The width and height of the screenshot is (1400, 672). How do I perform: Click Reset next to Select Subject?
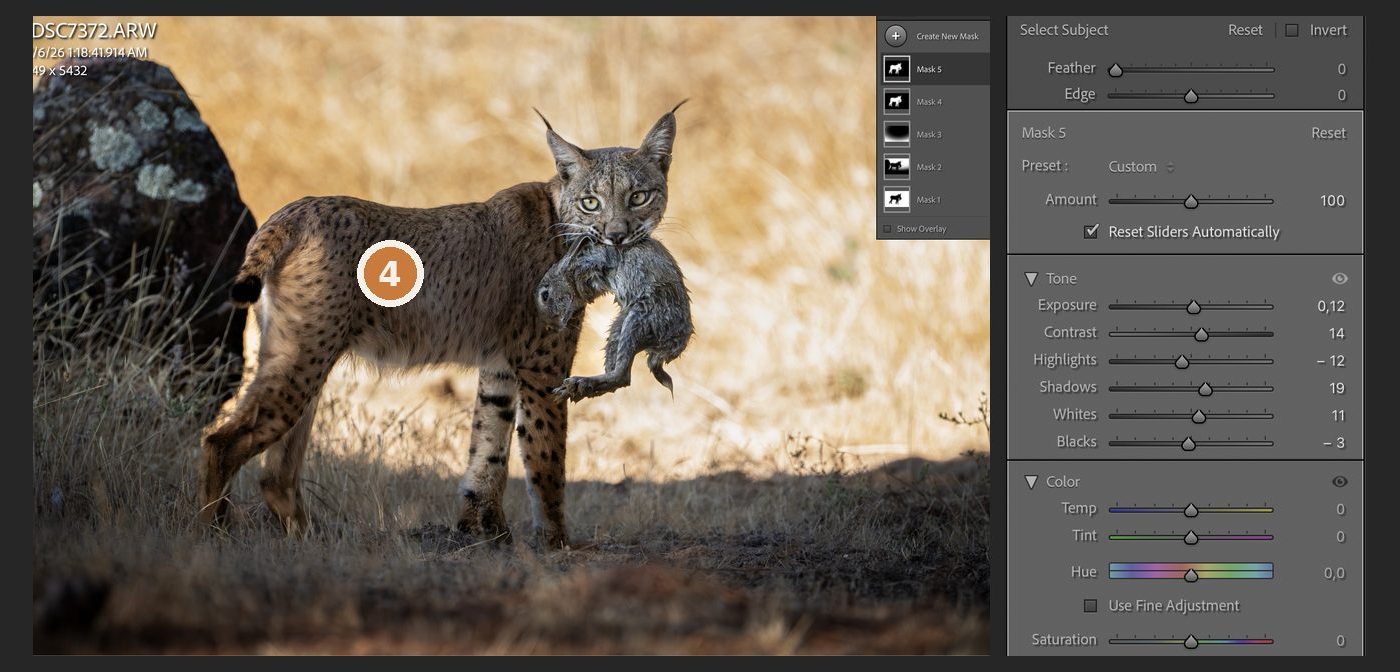pyautogui.click(x=1245, y=30)
